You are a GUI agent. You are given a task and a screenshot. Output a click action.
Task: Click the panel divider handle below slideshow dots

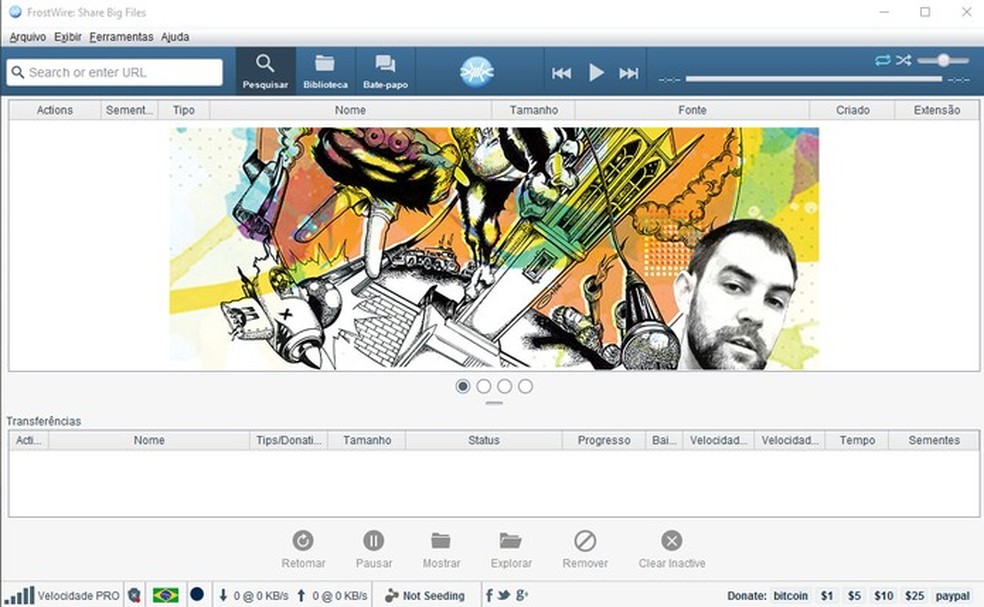coord(494,403)
